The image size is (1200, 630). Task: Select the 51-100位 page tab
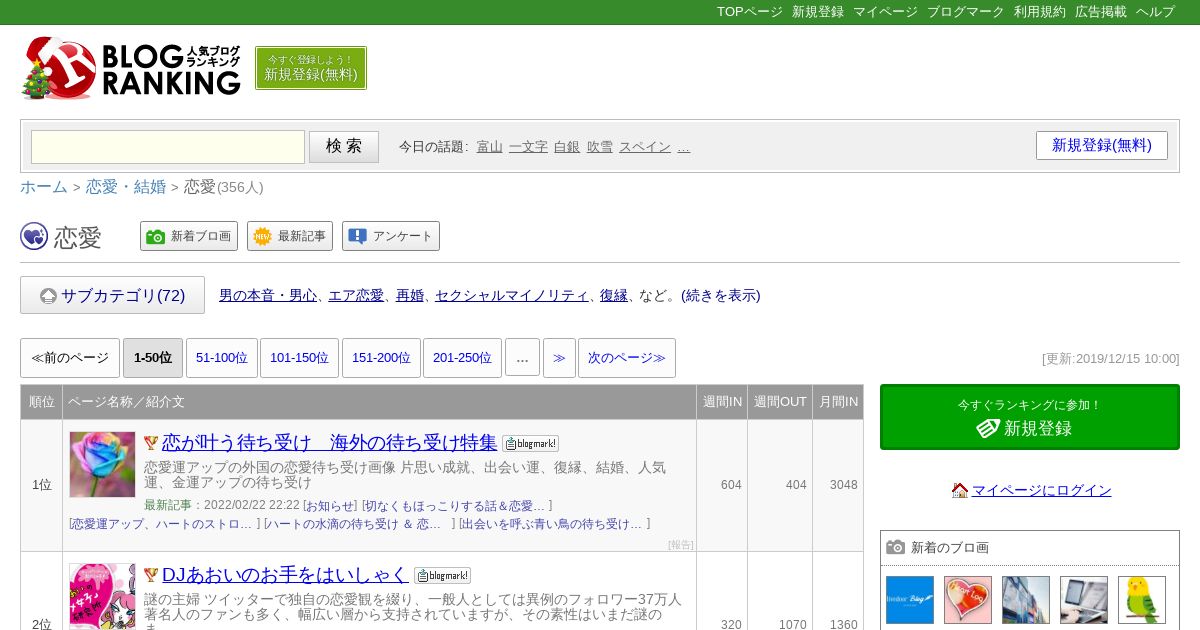(x=222, y=358)
